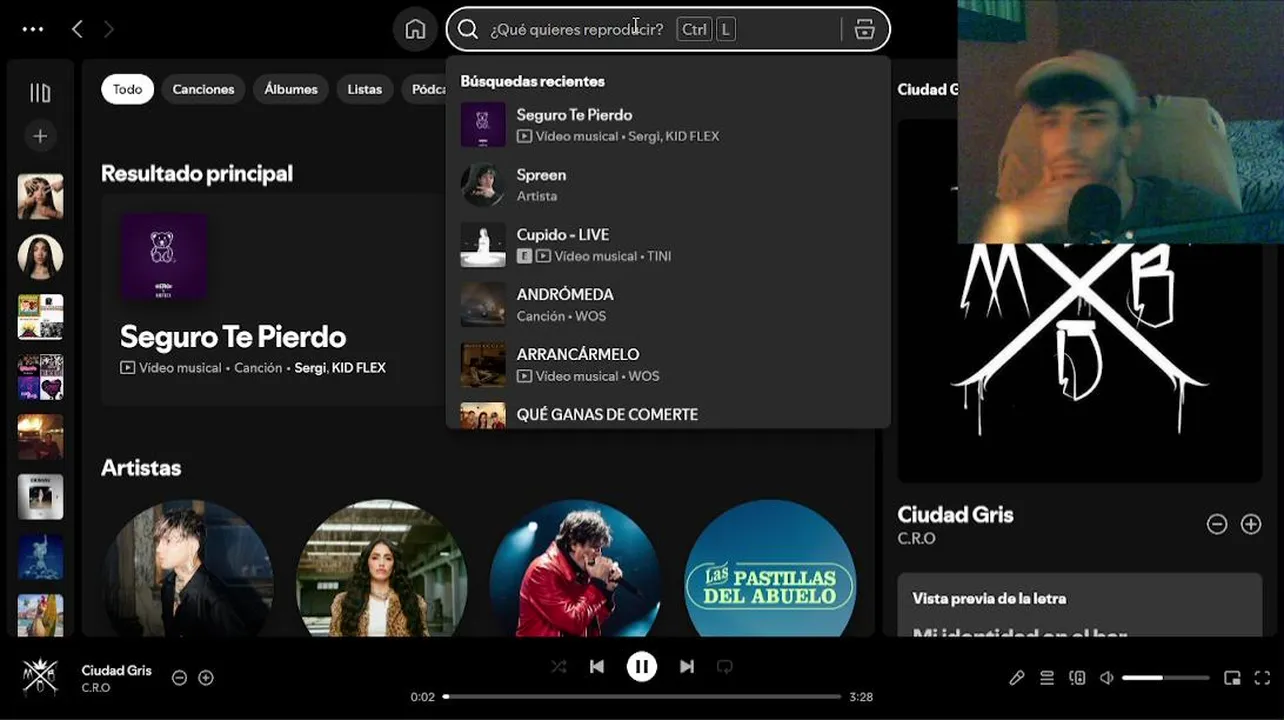
Task: Open the lyrics preview card
Action: tap(1080, 605)
